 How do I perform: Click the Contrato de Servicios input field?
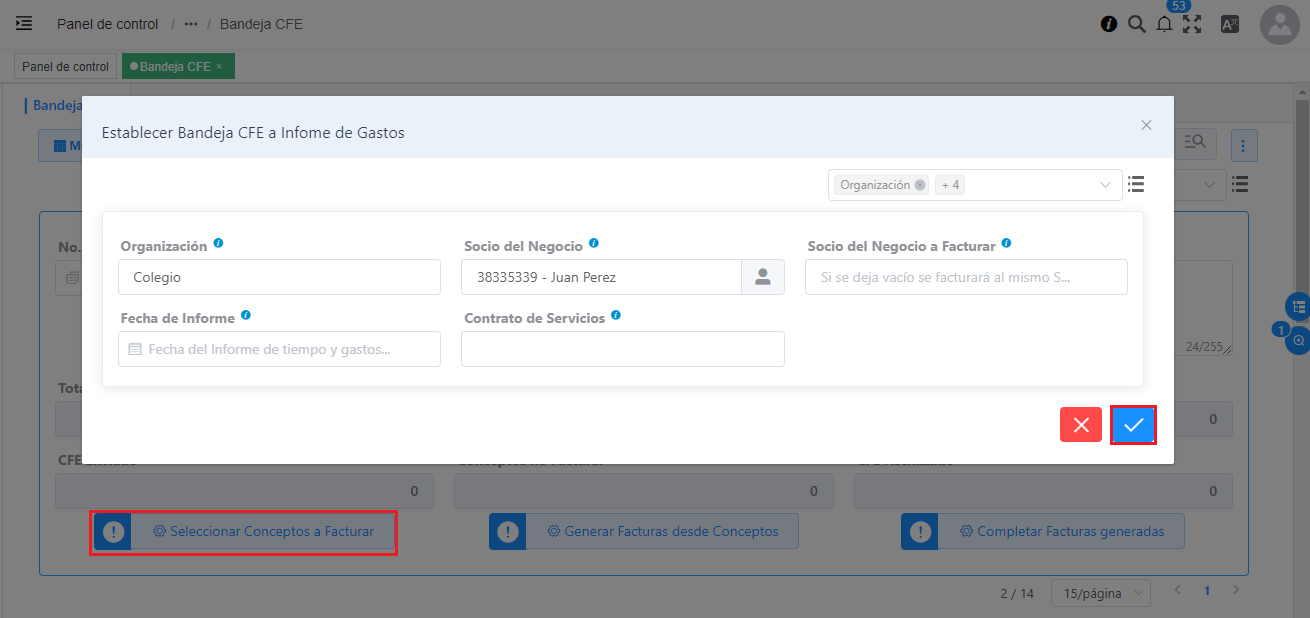click(x=622, y=349)
